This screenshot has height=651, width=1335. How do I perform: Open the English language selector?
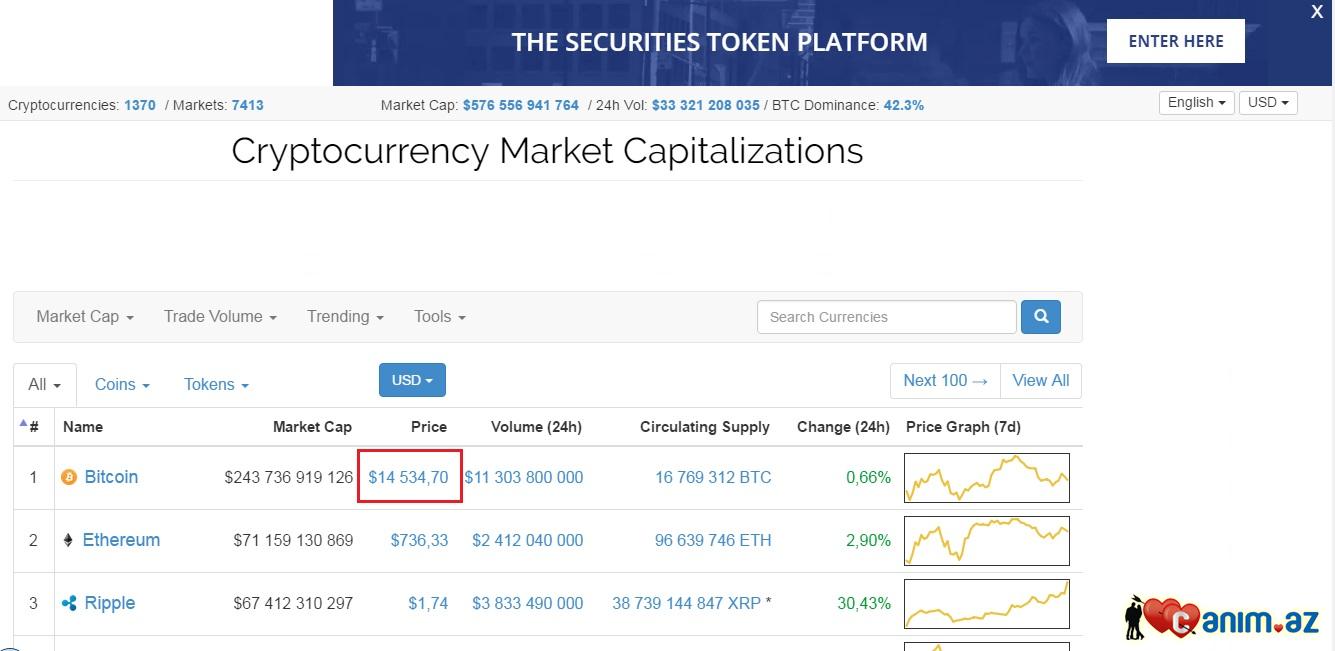click(1197, 103)
